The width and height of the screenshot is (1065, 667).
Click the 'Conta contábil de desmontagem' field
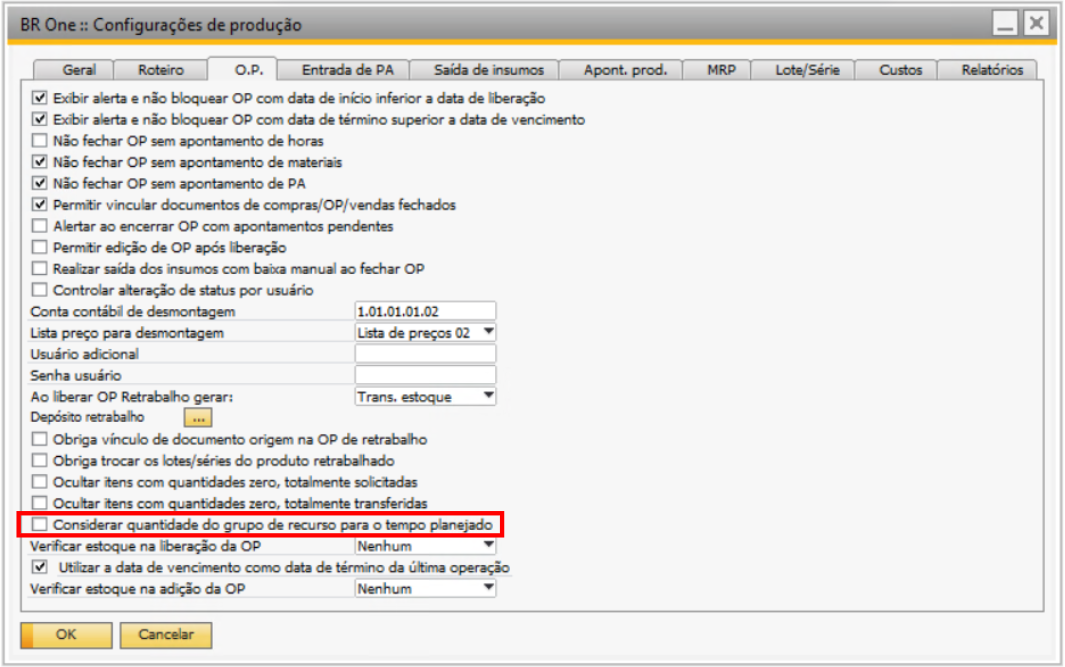(x=426, y=311)
